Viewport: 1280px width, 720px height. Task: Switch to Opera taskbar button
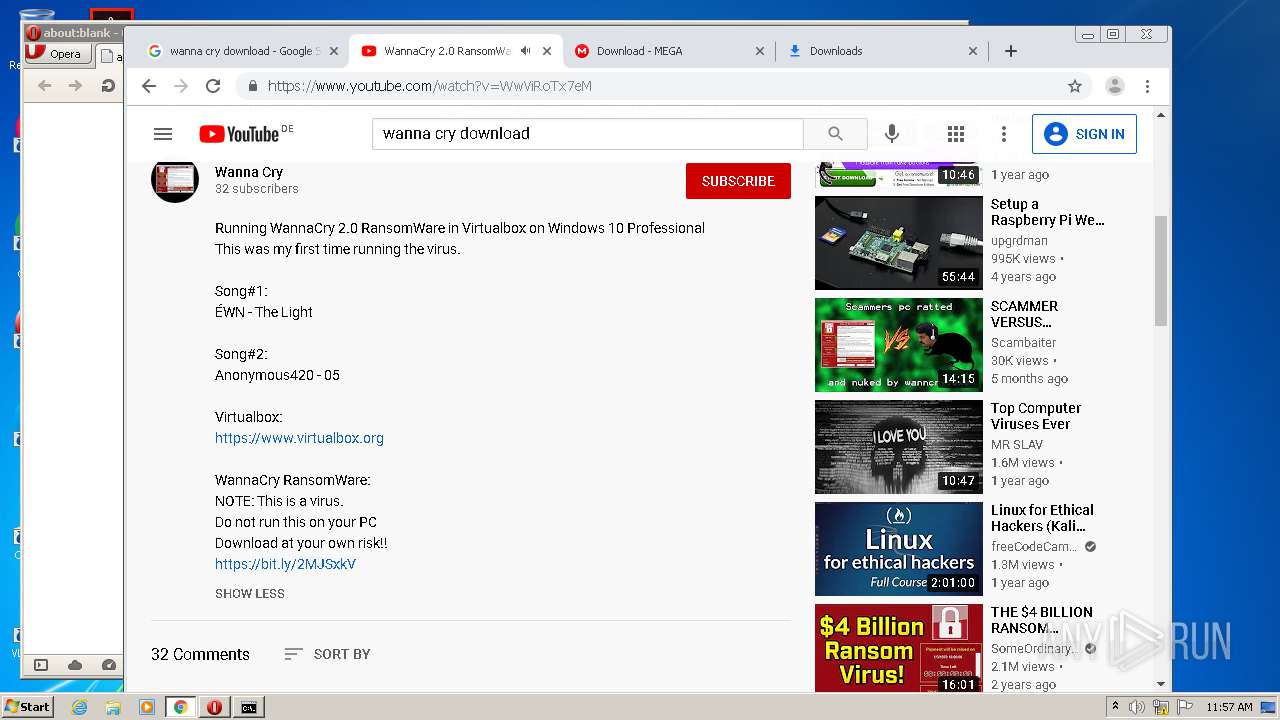214,707
